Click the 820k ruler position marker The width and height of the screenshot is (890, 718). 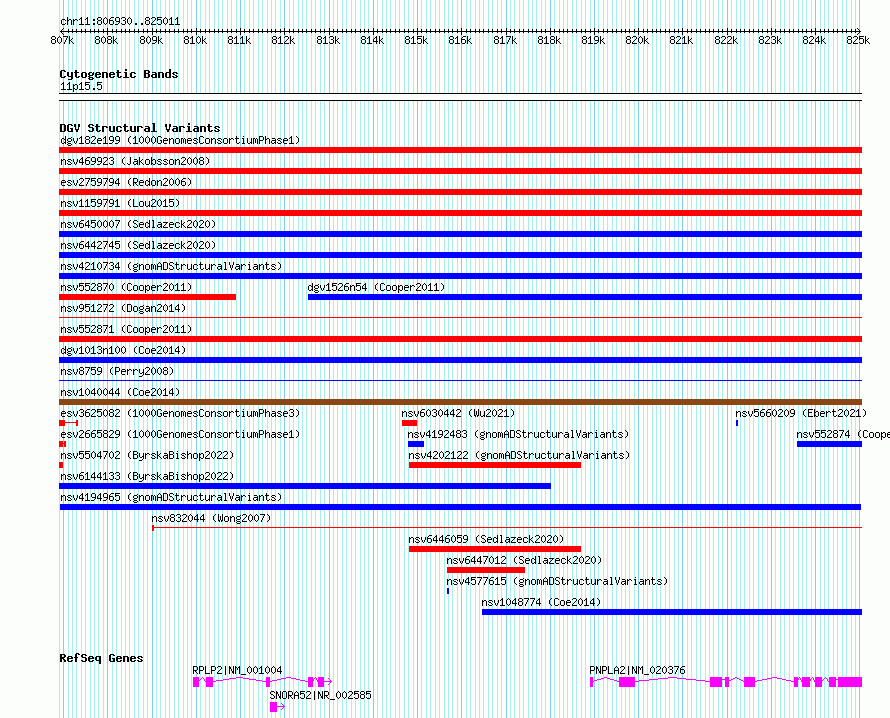pyautogui.click(x=637, y=40)
